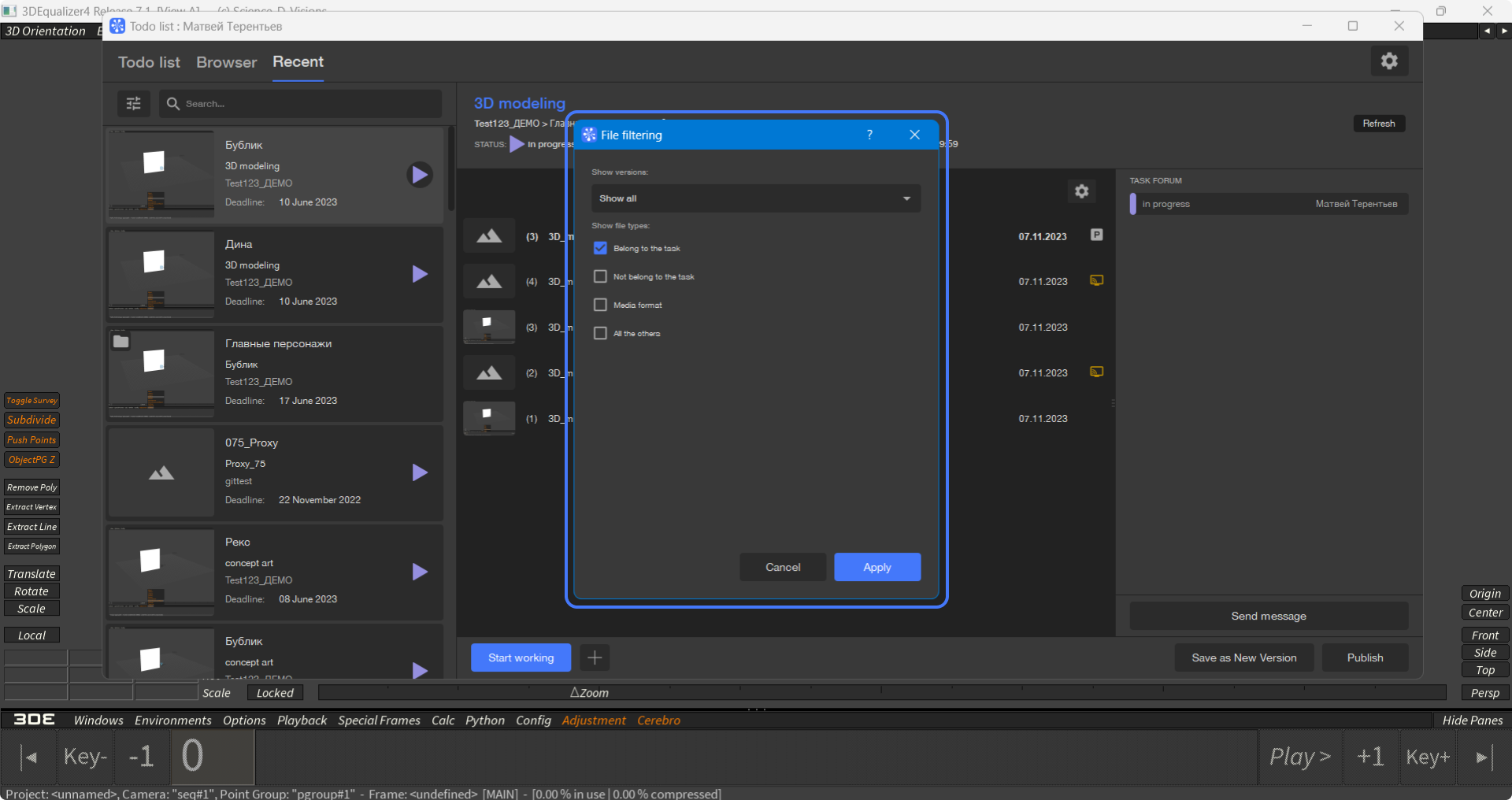Open the Python menu
The image size is (1512, 800).
coord(484,720)
